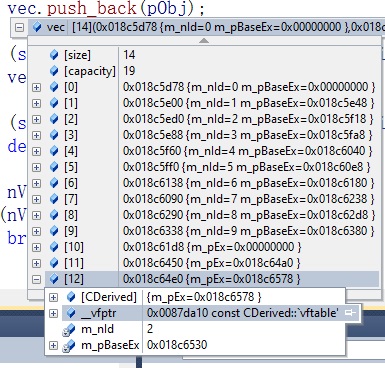
Task: Expand the [CDerived] node
Action: click(x=53, y=297)
